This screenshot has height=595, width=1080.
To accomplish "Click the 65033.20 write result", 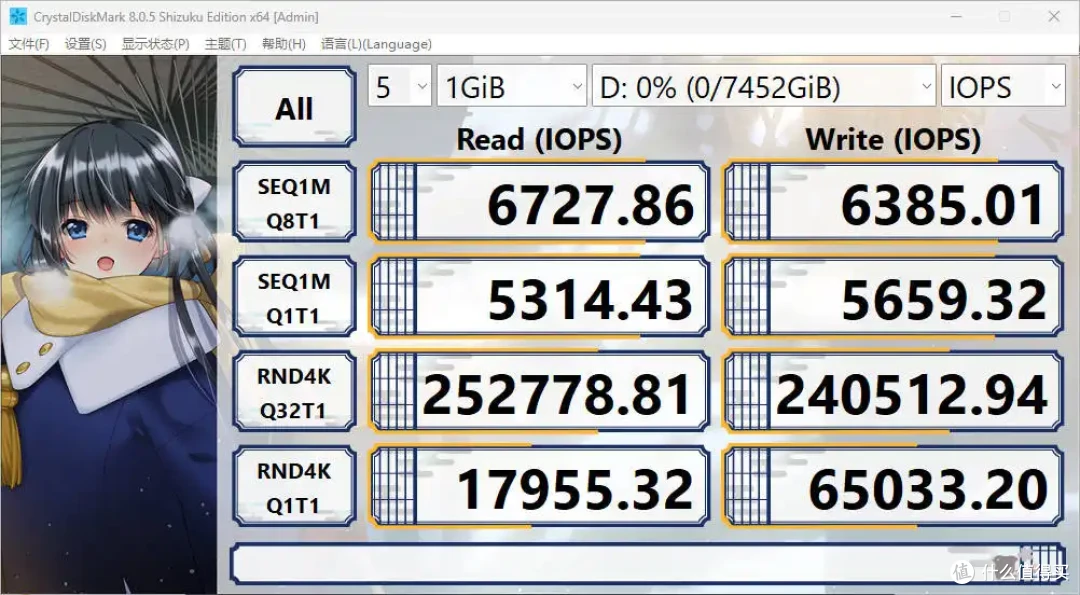I will (893, 487).
